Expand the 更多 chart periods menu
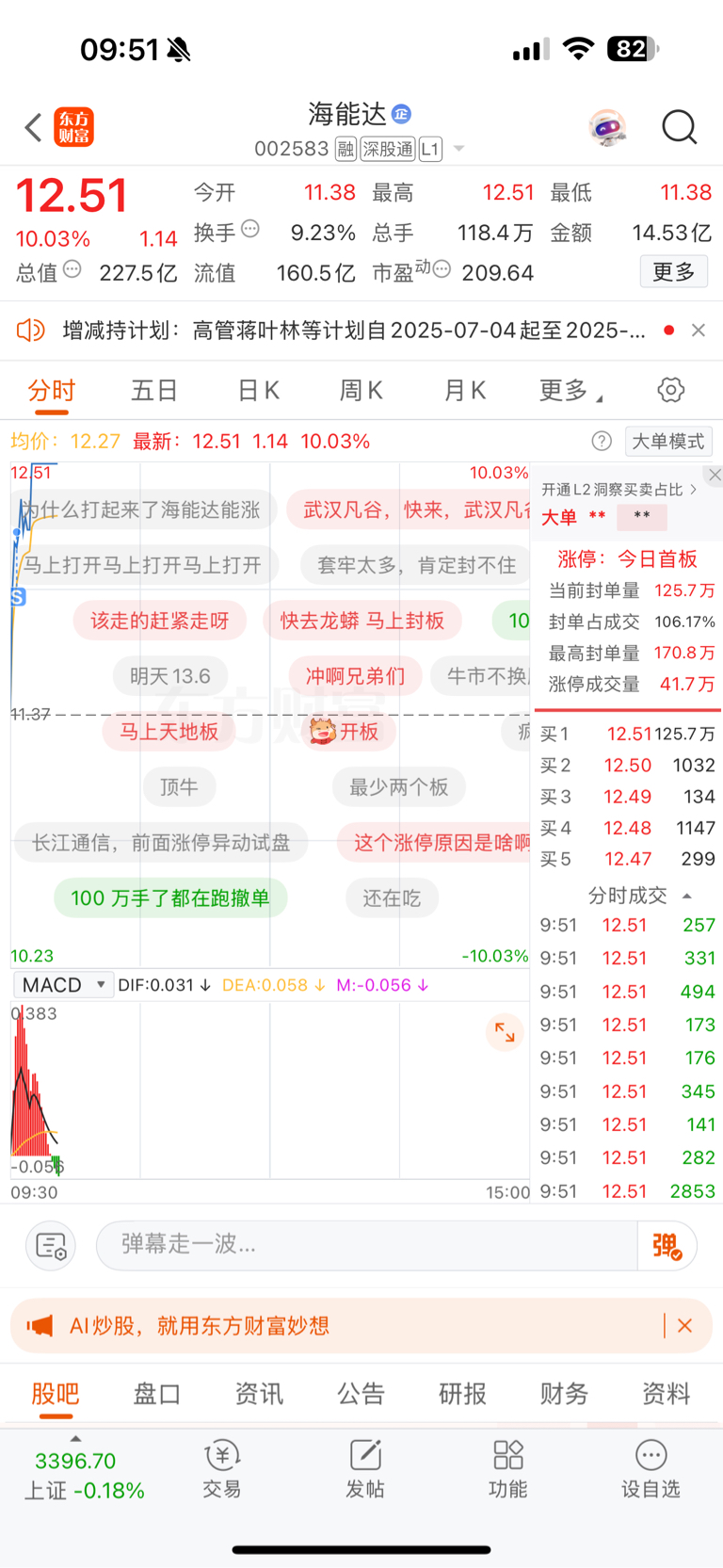 tap(570, 390)
